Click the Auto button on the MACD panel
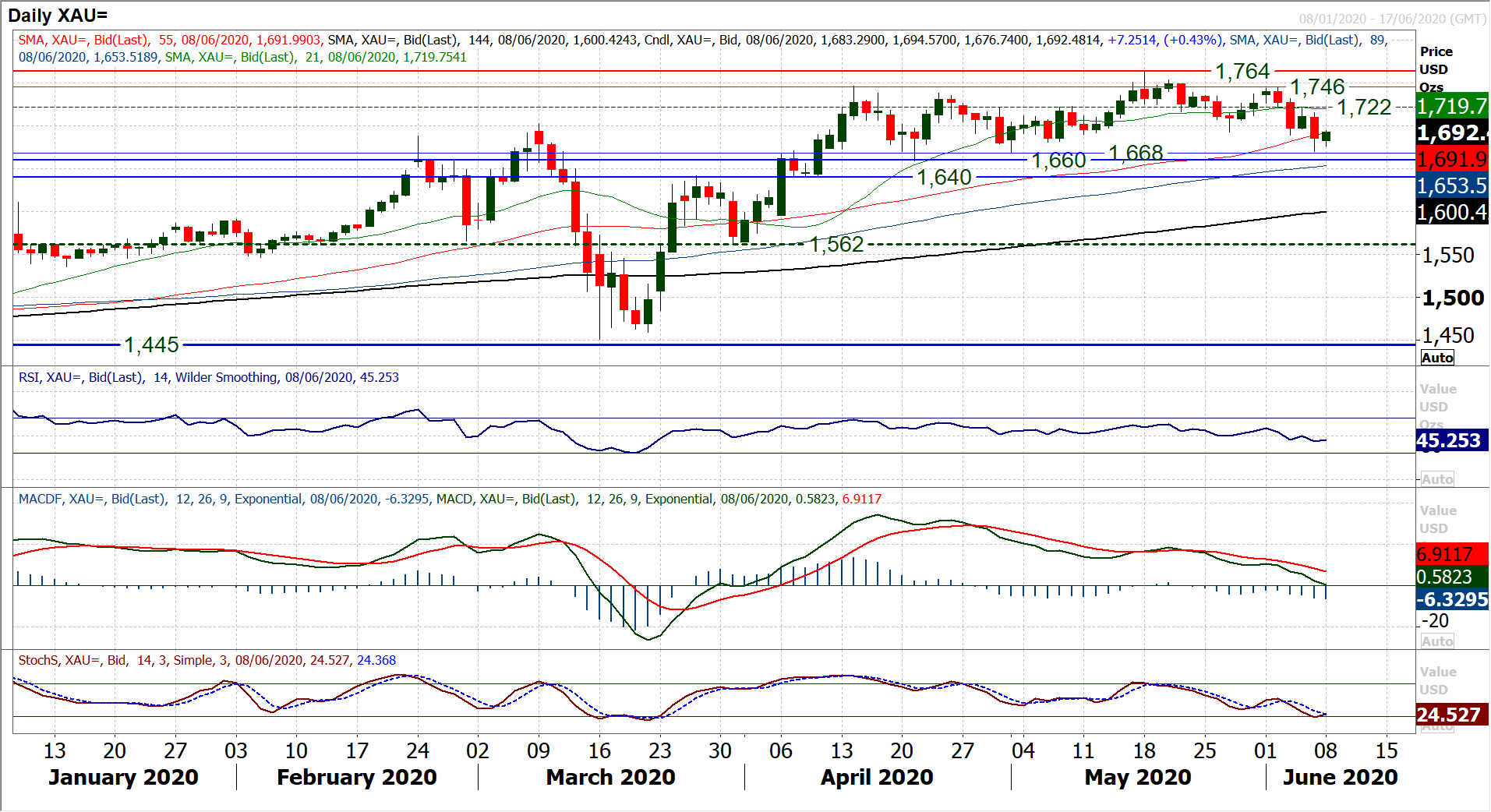Image resolution: width=1491 pixels, height=812 pixels. pos(1437,641)
